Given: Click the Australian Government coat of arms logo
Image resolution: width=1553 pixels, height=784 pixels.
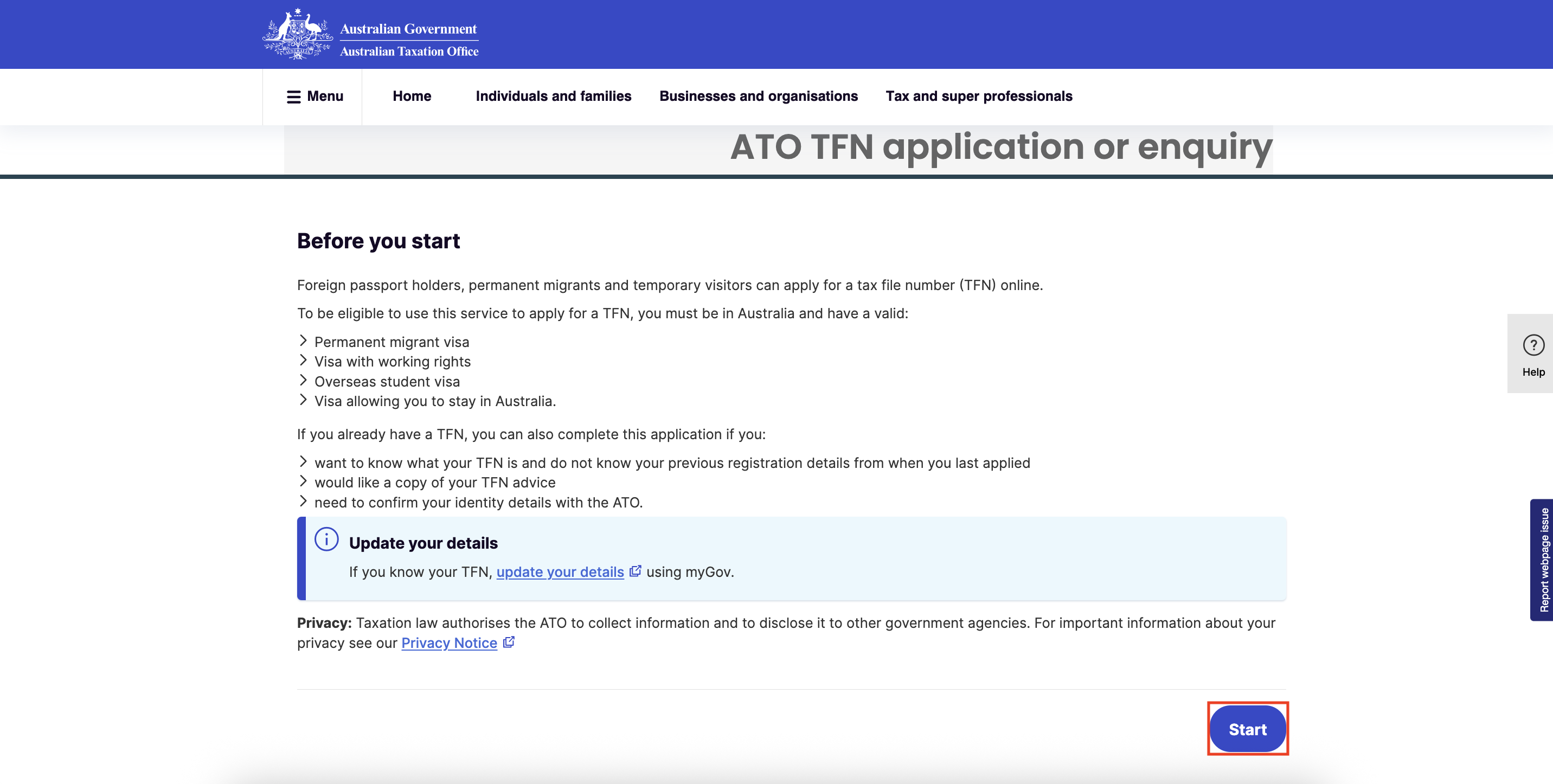Looking at the screenshot, I should (297, 34).
